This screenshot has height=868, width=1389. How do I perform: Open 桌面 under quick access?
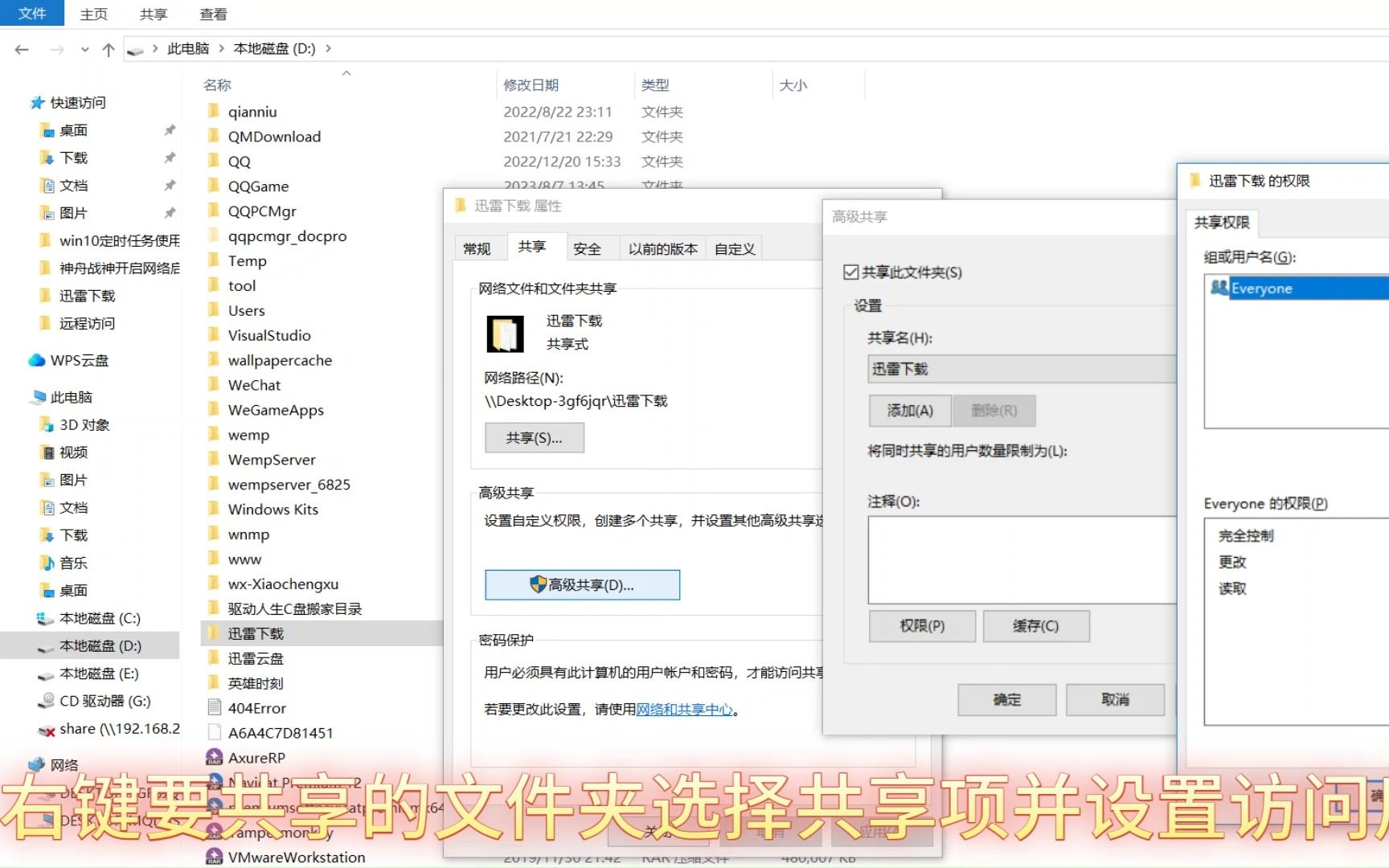click(x=73, y=130)
